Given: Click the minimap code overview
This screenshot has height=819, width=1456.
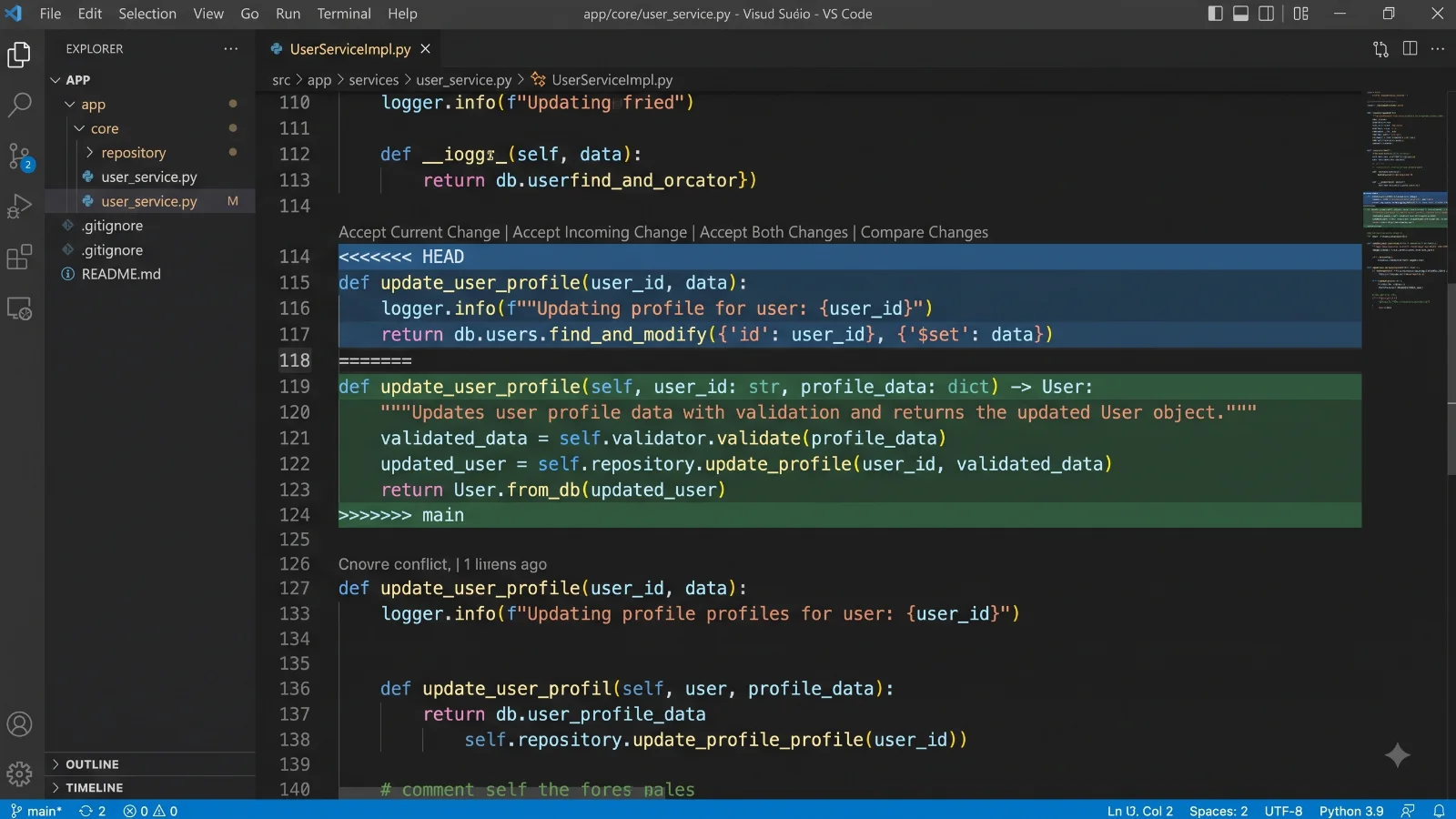Looking at the screenshot, I should tap(1404, 200).
